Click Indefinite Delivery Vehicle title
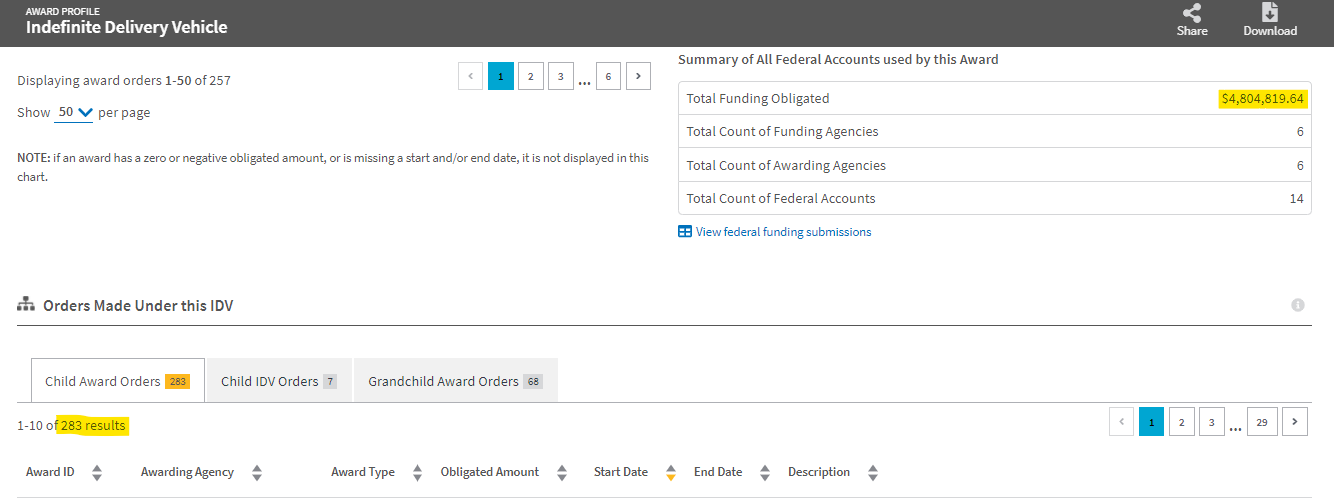This screenshot has height=501, width=1334. click(x=127, y=28)
